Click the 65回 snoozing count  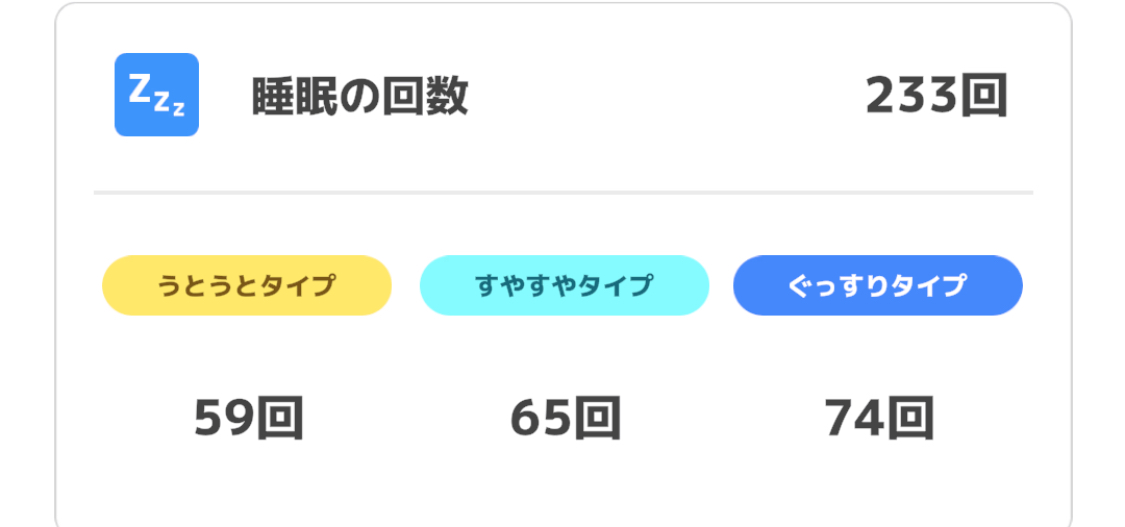(565, 418)
